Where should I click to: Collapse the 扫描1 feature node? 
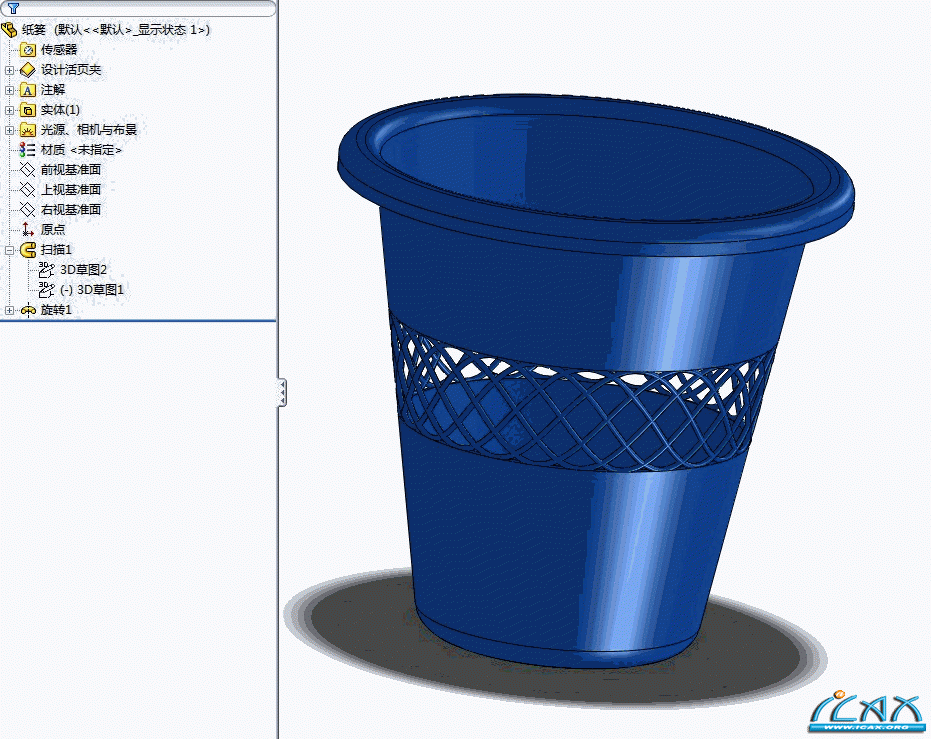9,250
